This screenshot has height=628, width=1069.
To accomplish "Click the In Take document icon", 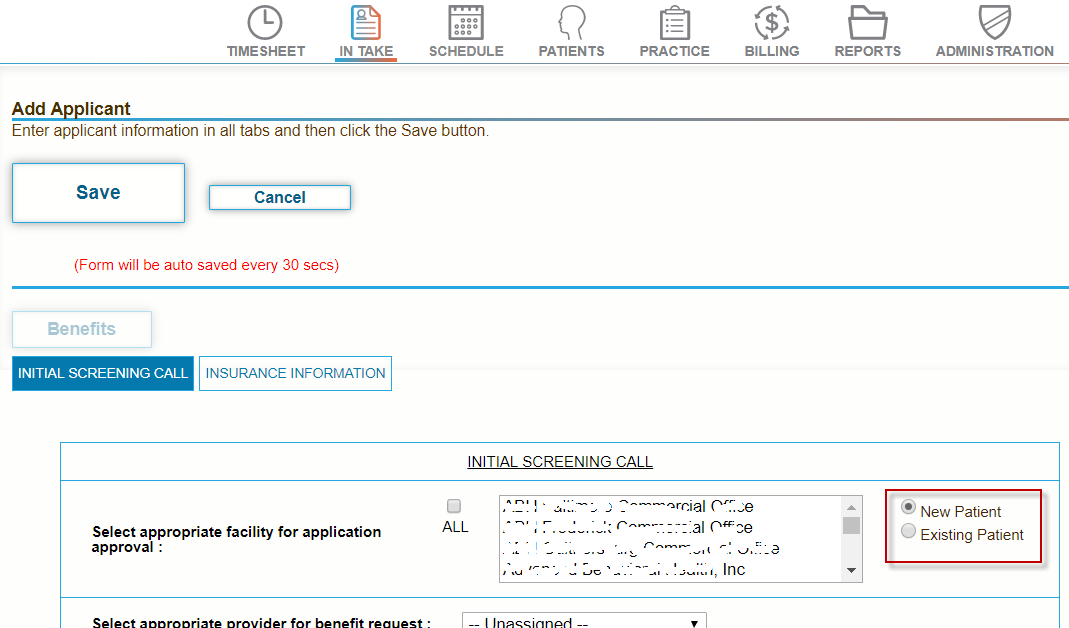I will point(366,23).
